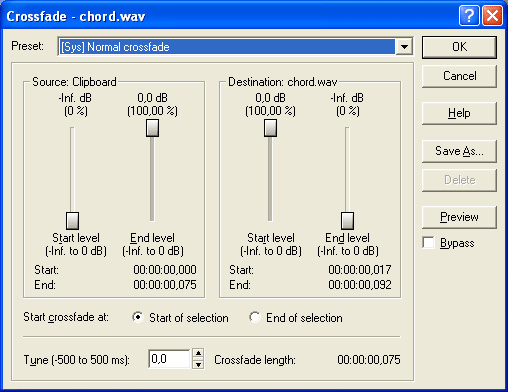Click the Destination: chord.wav group label

coord(283,82)
